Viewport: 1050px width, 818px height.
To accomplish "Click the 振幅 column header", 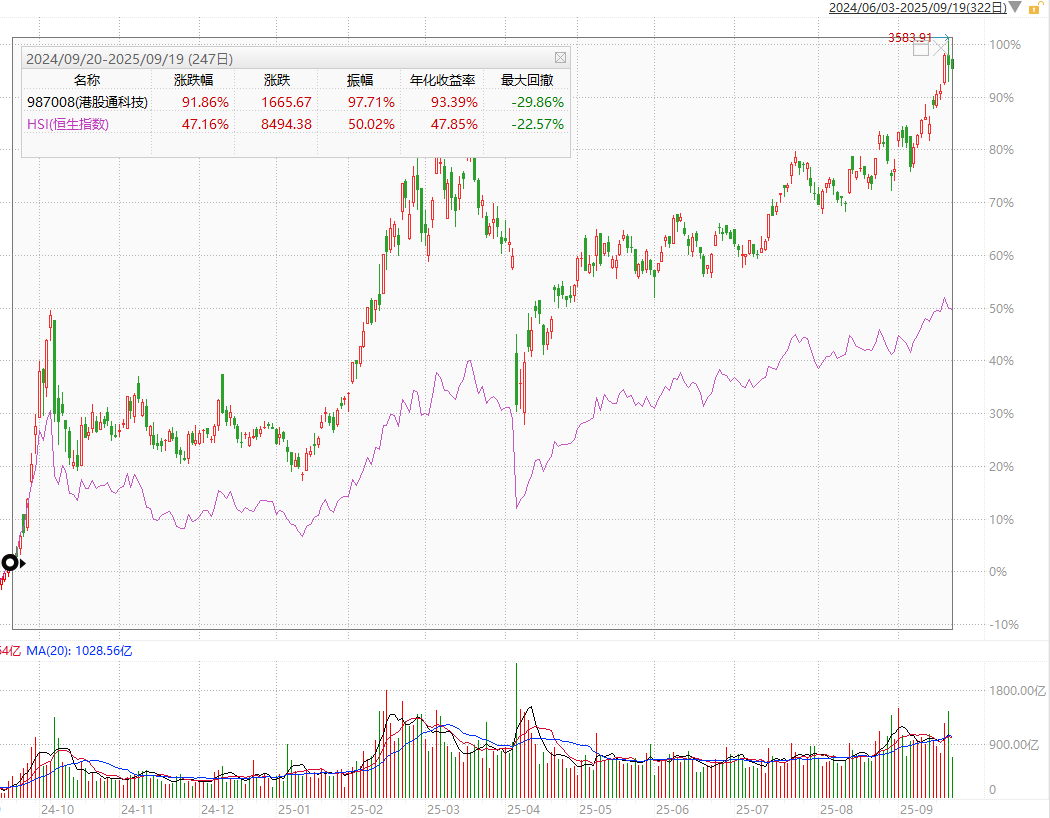I will (360, 80).
